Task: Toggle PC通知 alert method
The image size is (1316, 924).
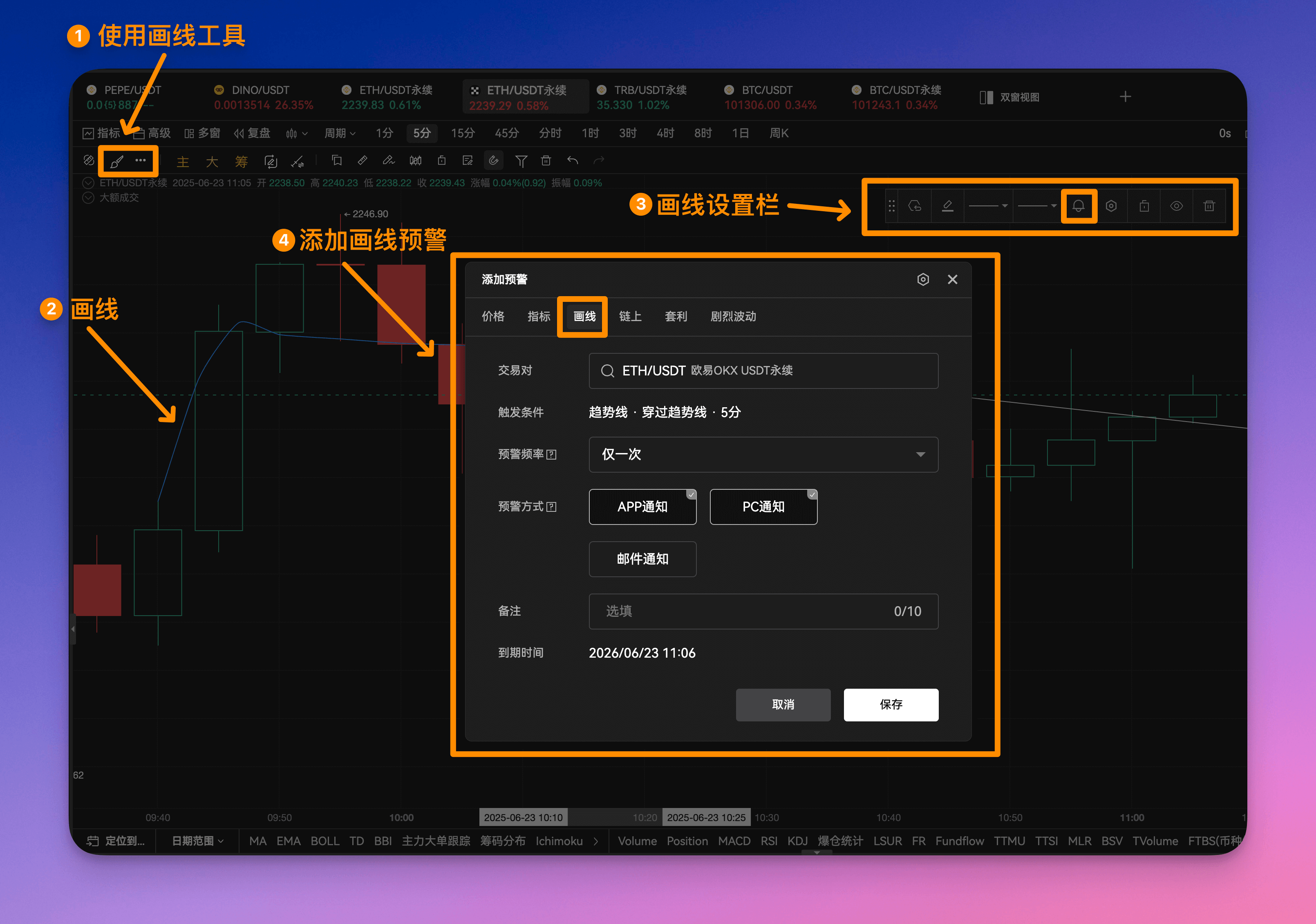Action: pos(763,507)
